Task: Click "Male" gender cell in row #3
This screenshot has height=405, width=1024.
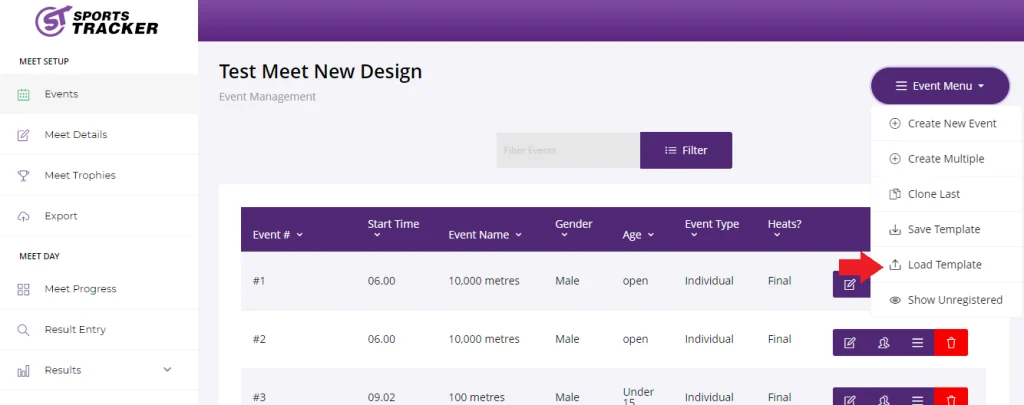Action: (568, 397)
